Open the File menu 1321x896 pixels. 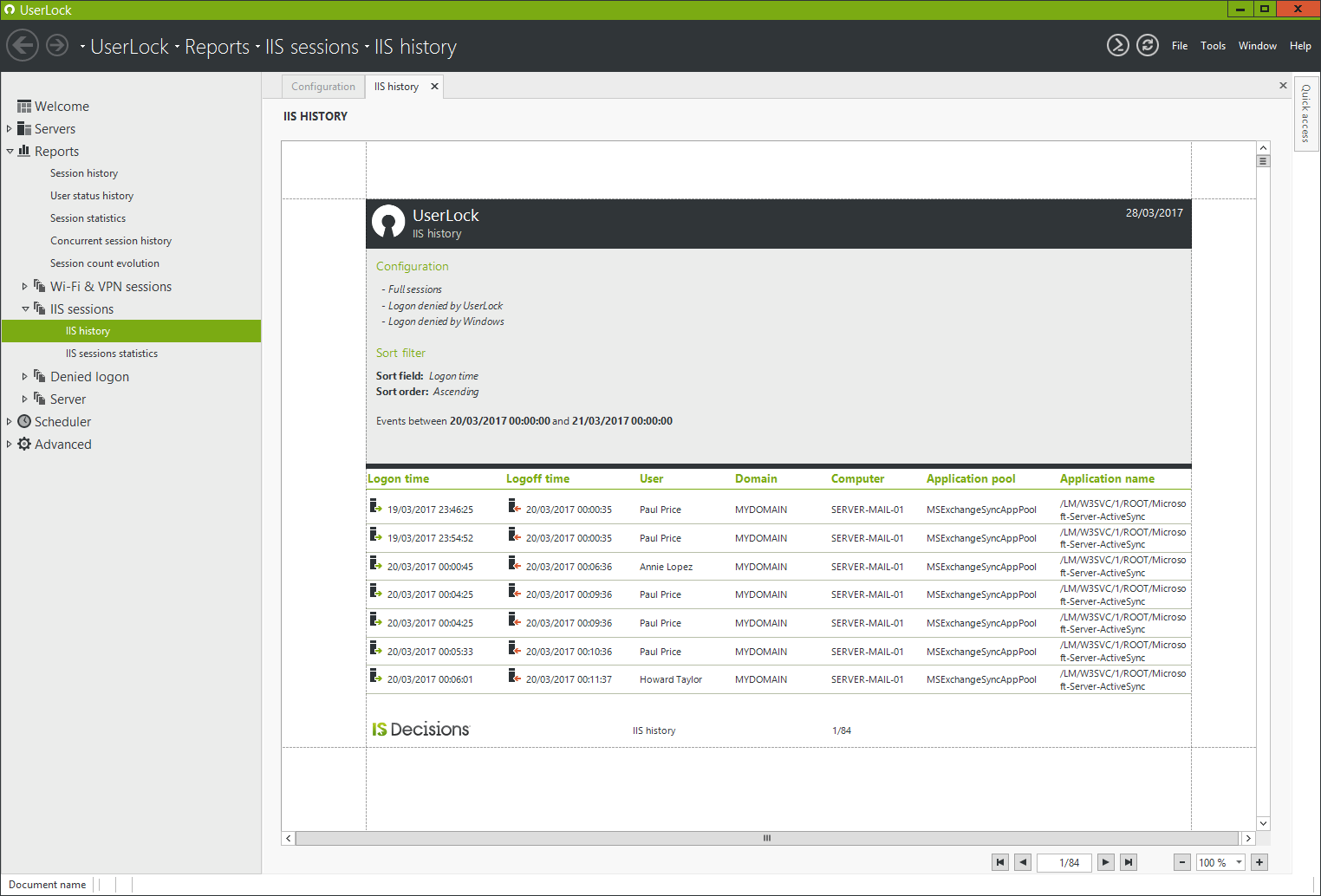pyautogui.click(x=1180, y=46)
